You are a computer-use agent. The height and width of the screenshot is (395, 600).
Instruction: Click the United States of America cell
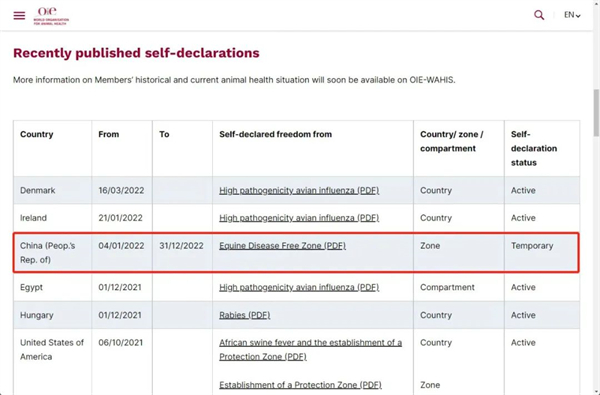[52, 349]
